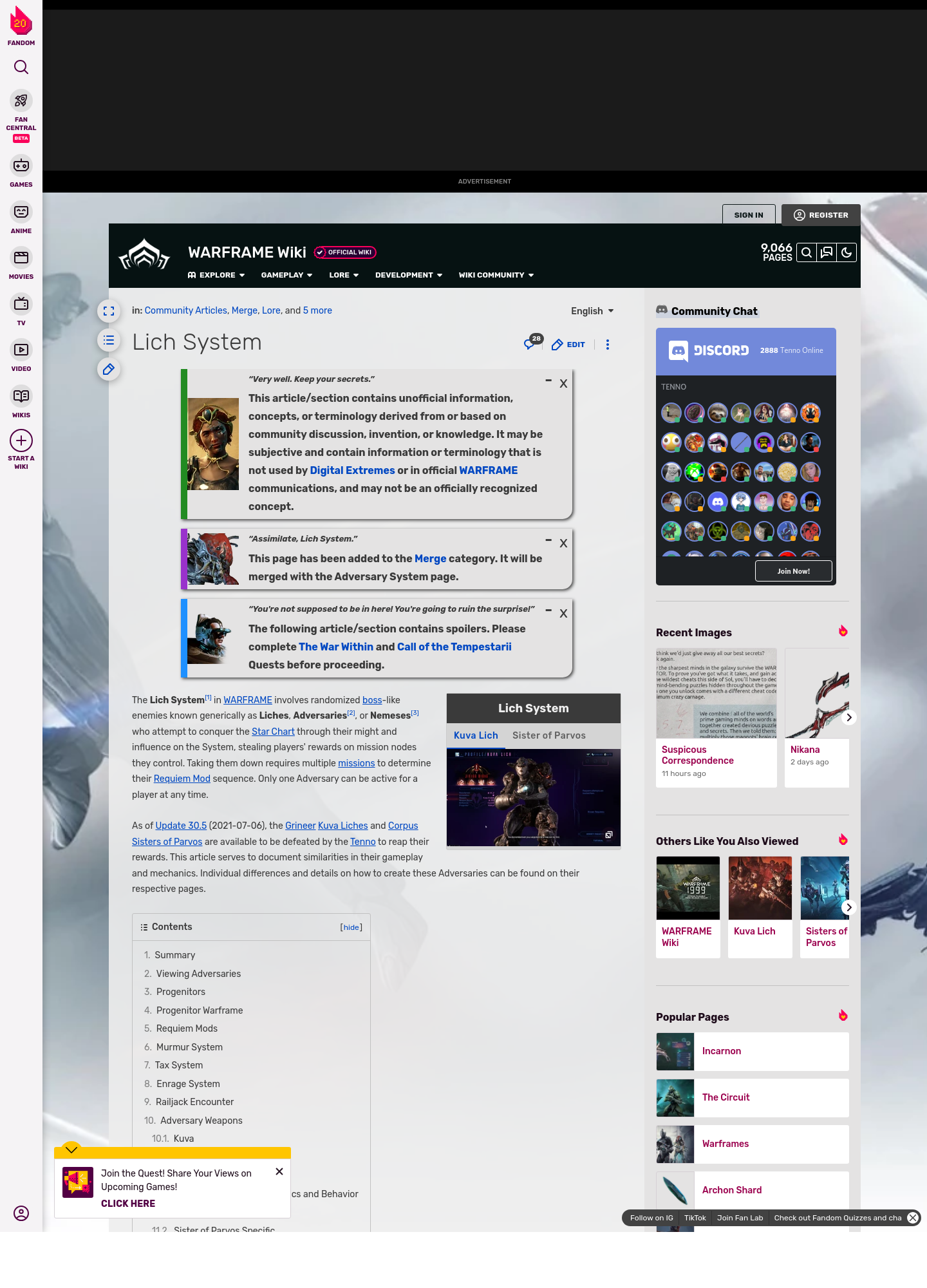Image resolution: width=927 pixels, height=1288 pixels.
Task: Close the survey popup with X
Action: tap(279, 1171)
